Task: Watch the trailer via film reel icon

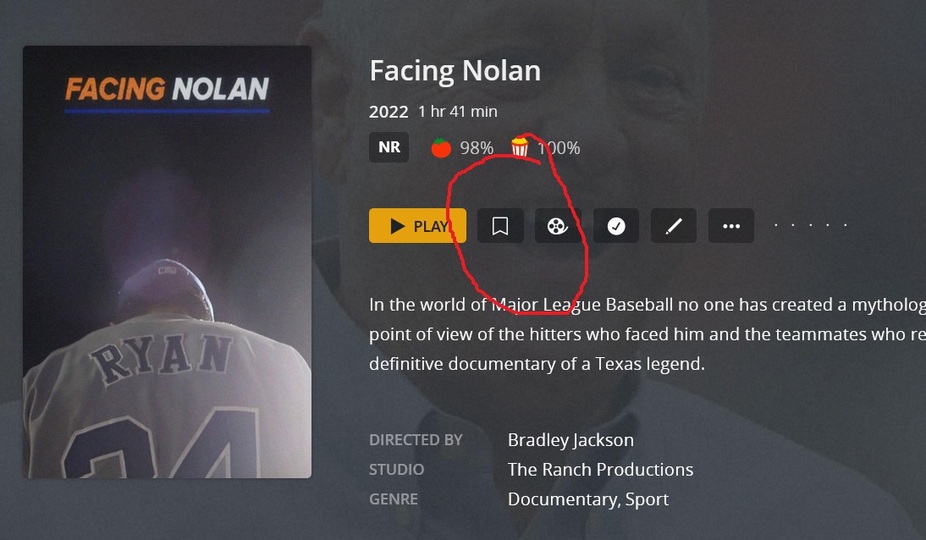Action: click(x=557, y=226)
